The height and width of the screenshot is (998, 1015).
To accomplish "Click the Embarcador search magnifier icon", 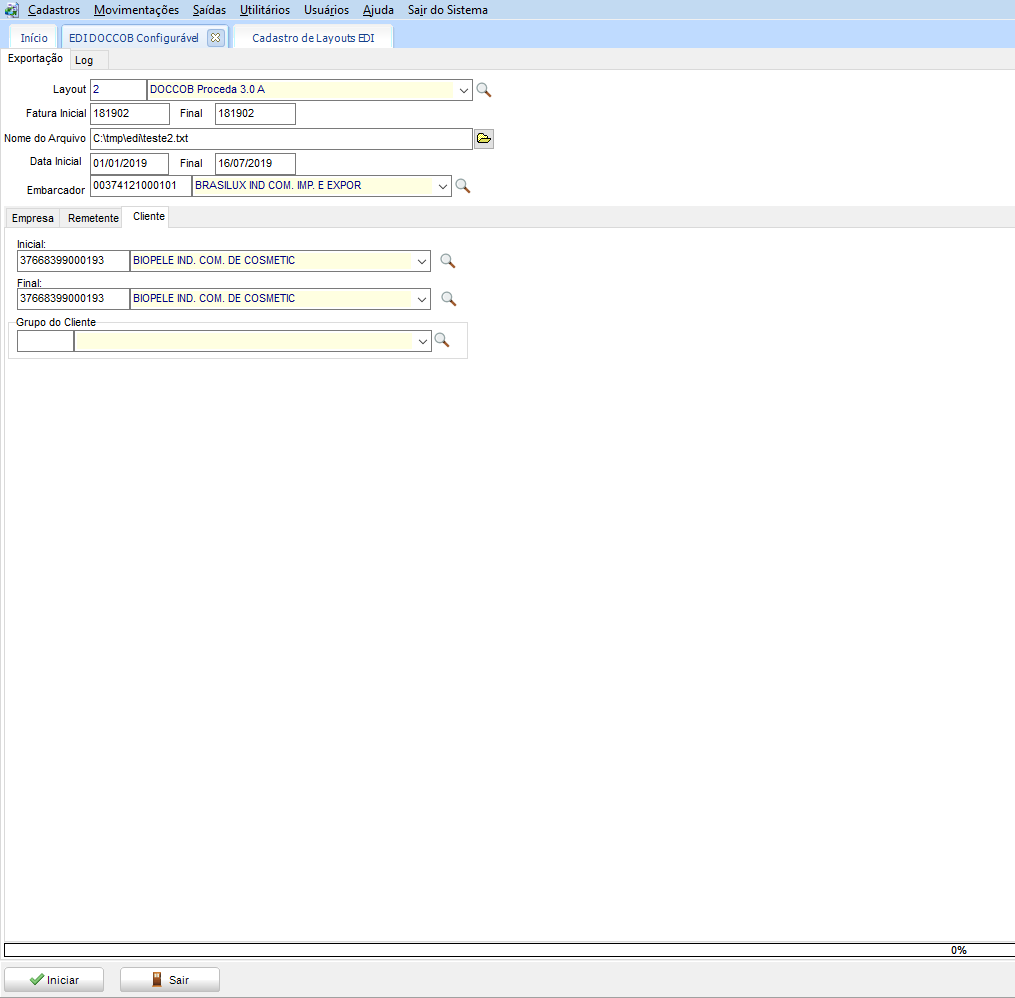I will pyautogui.click(x=463, y=186).
